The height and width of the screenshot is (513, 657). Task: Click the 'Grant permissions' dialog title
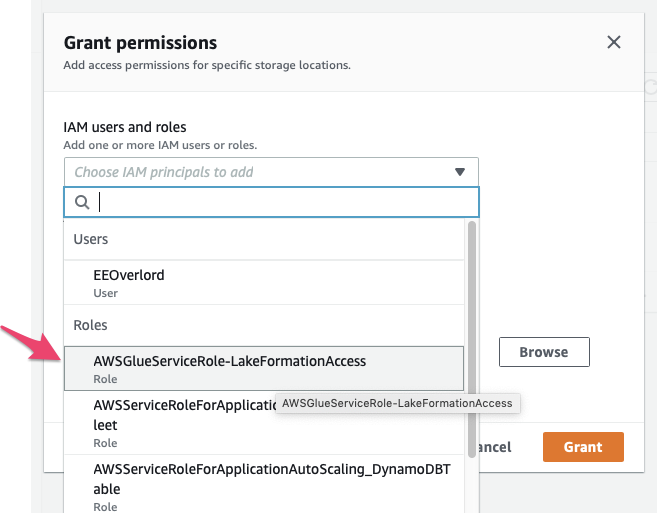coord(140,43)
